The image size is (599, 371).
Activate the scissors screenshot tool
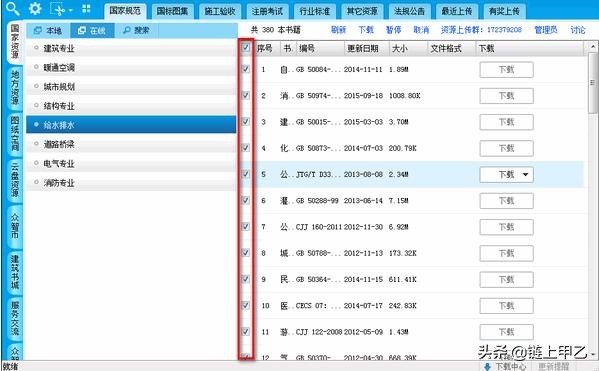[x=58, y=9]
